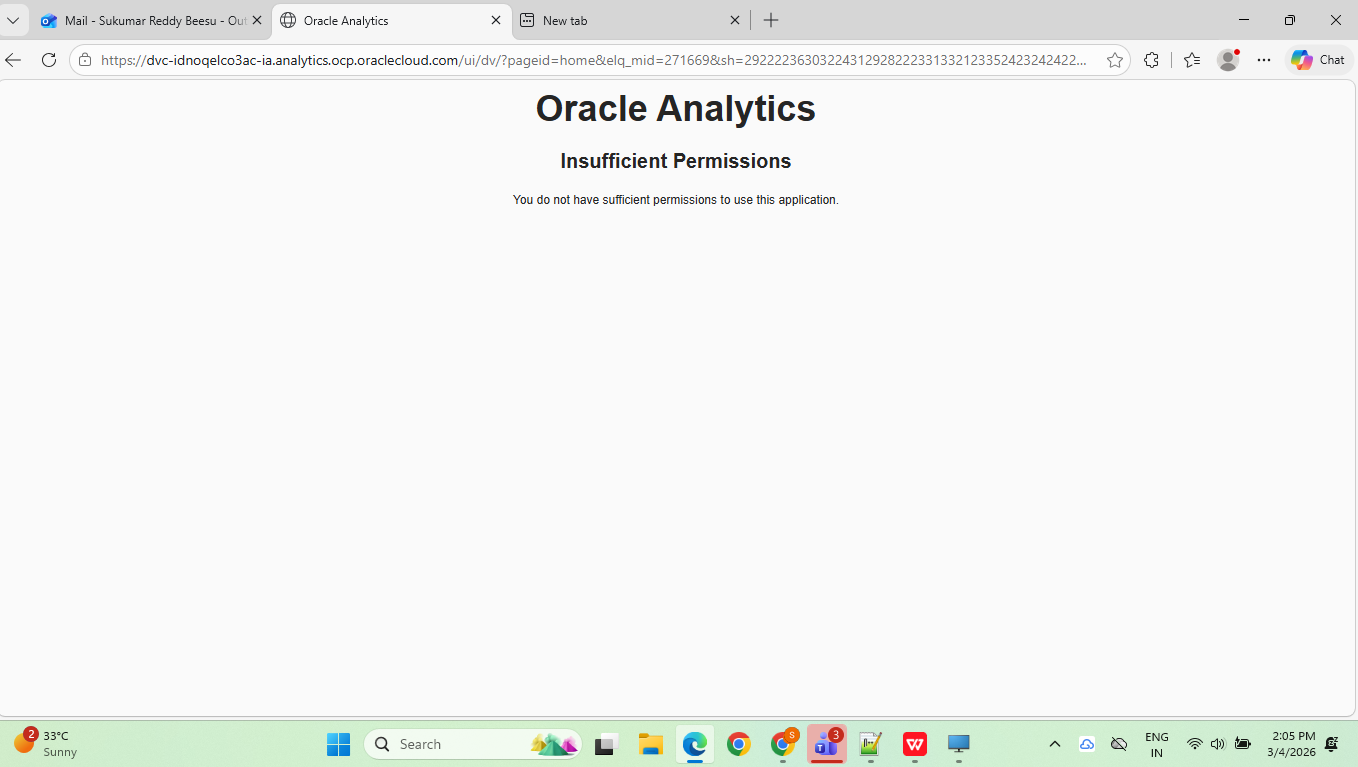Open the notepad-style app on the taskbar
Screen dimensions: 1358x767
871,744
